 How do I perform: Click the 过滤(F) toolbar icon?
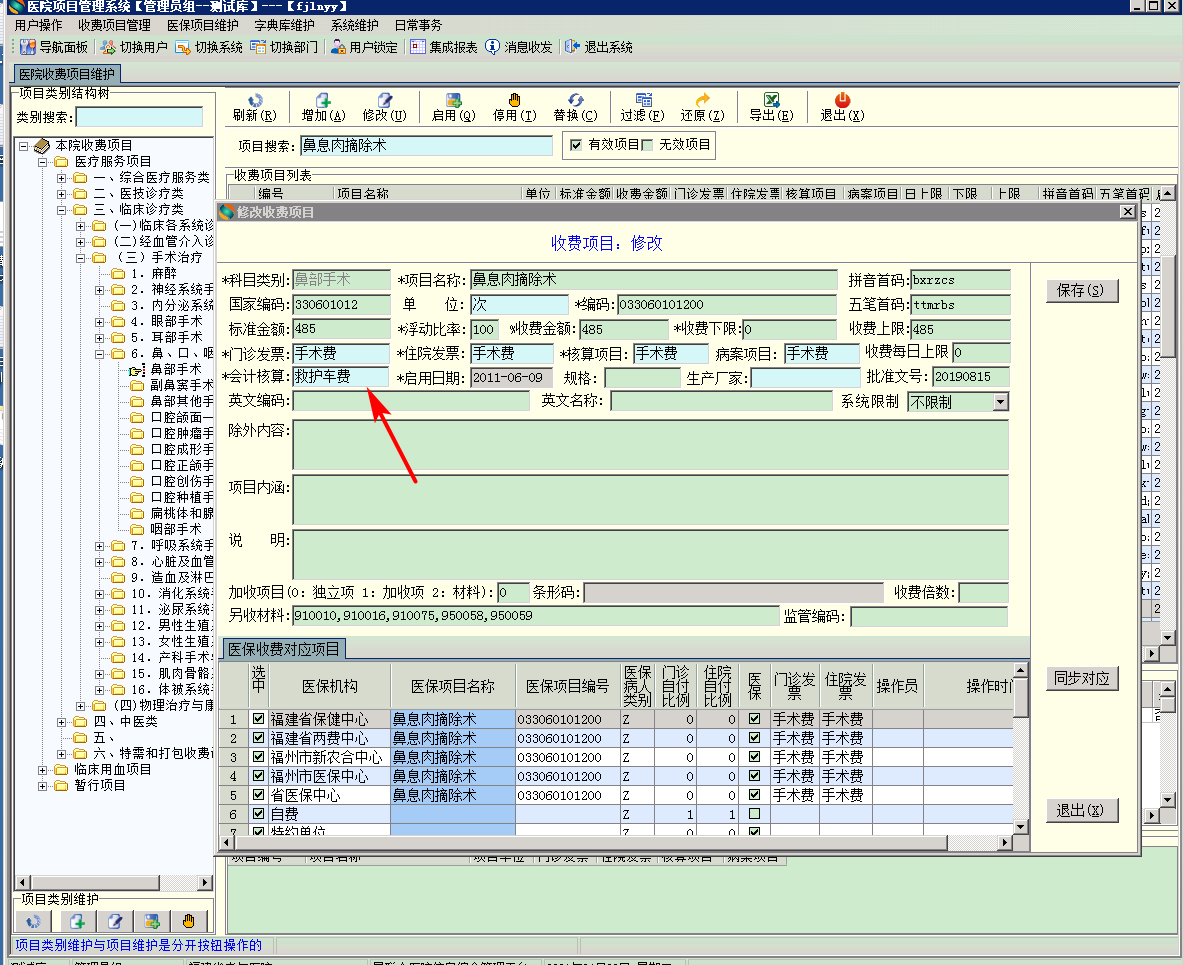(x=643, y=100)
